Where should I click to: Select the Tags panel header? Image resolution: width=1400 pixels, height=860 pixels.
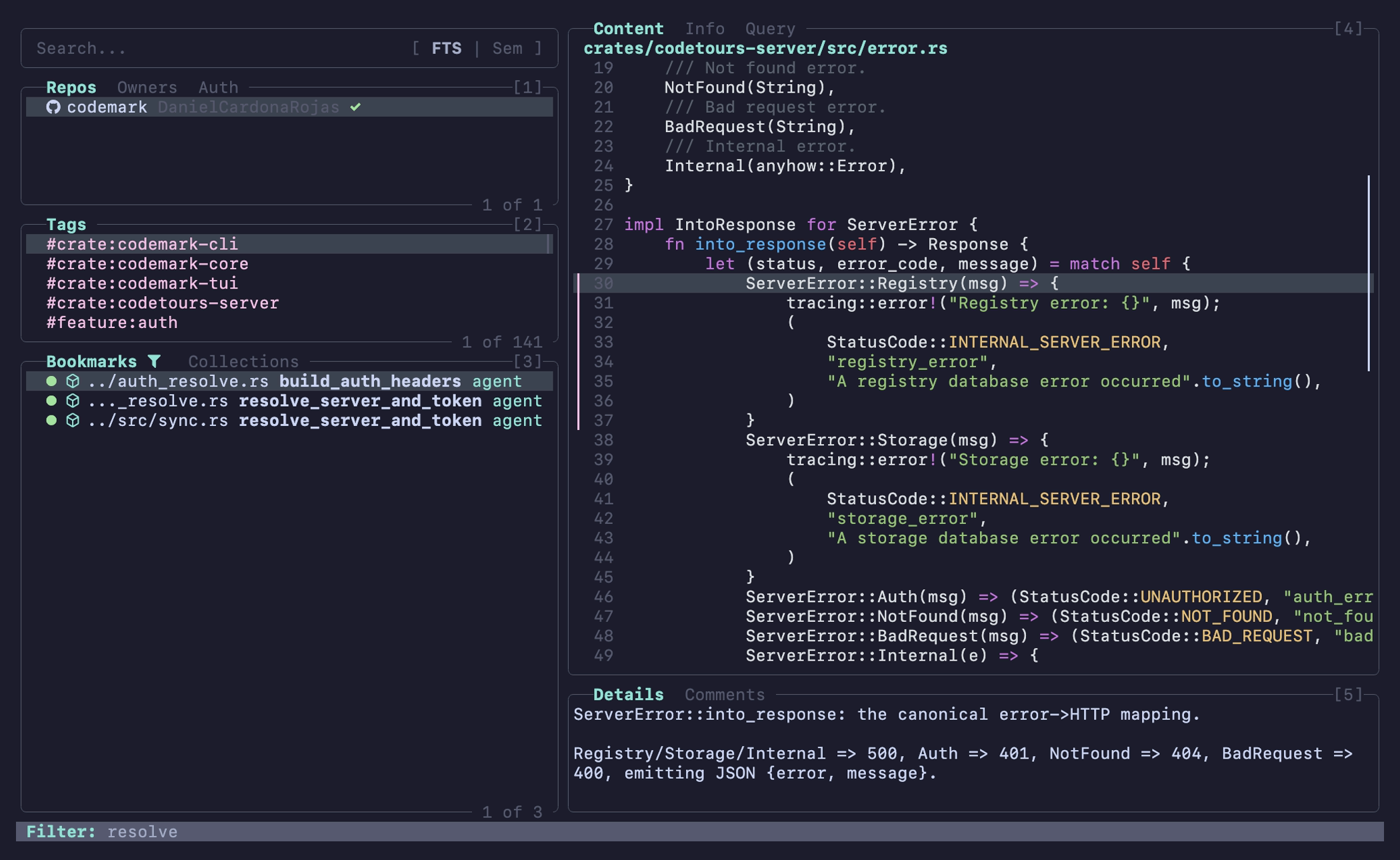(x=66, y=225)
